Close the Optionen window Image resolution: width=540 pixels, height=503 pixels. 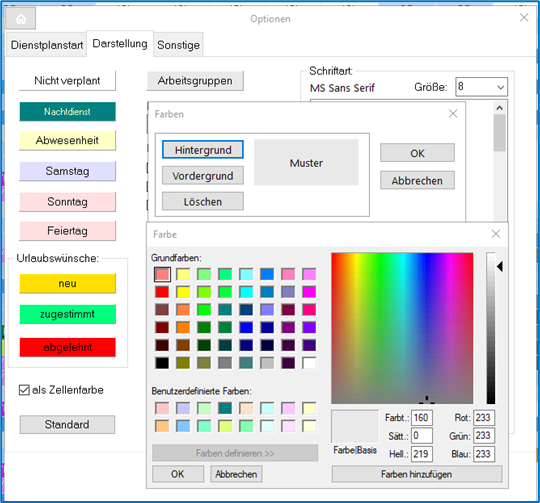(524, 17)
